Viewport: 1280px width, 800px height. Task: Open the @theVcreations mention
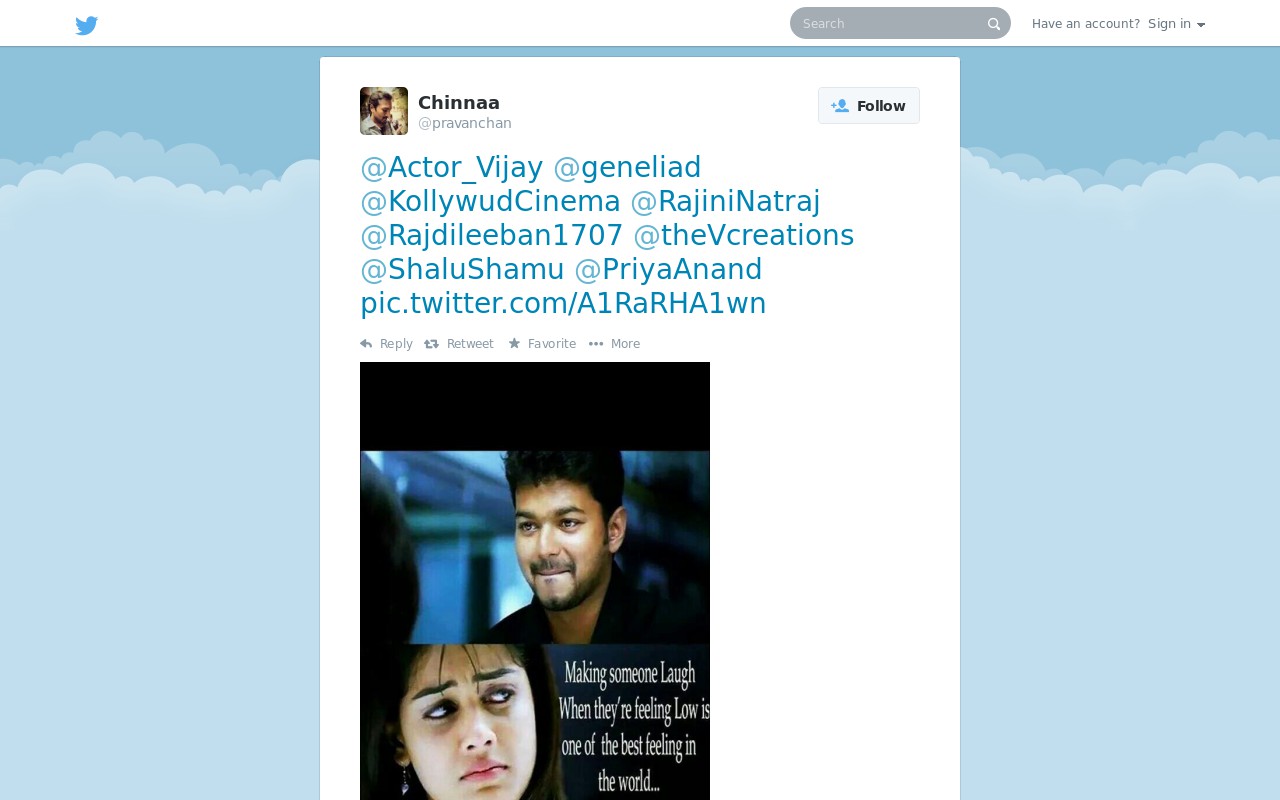coord(743,235)
